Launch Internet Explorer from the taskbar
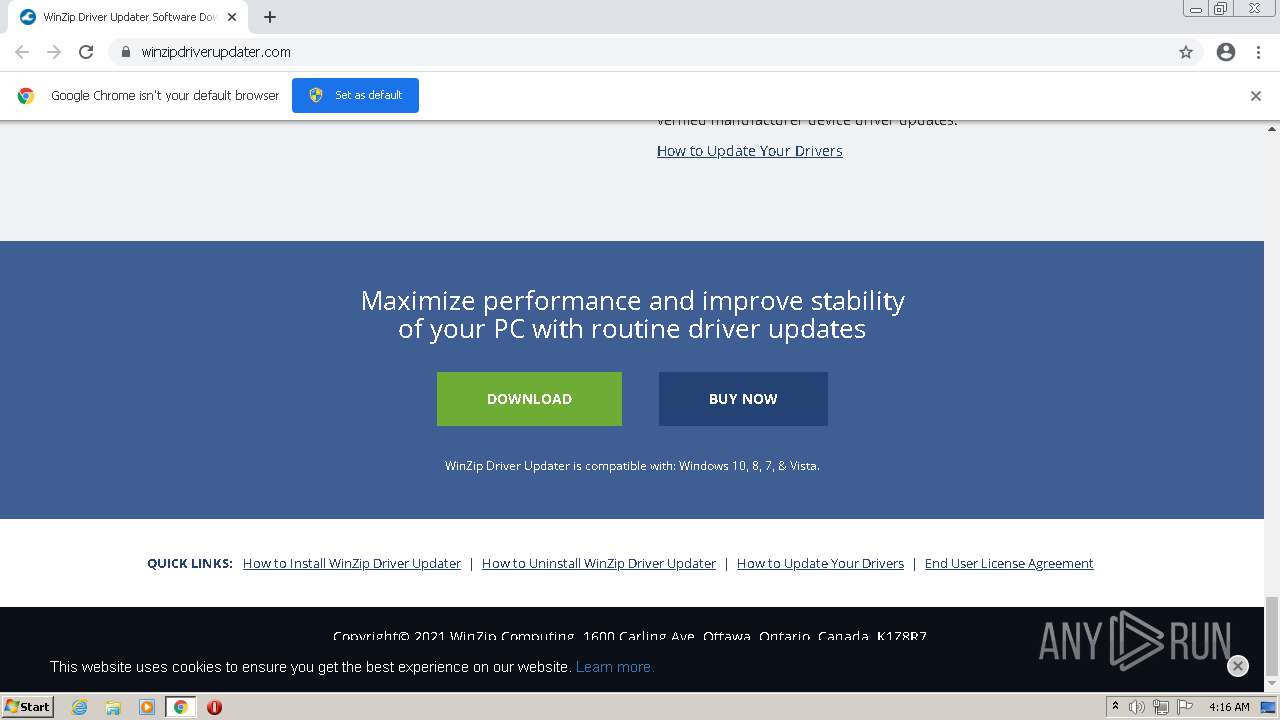Screen dimensions: 1280x720 point(79,707)
